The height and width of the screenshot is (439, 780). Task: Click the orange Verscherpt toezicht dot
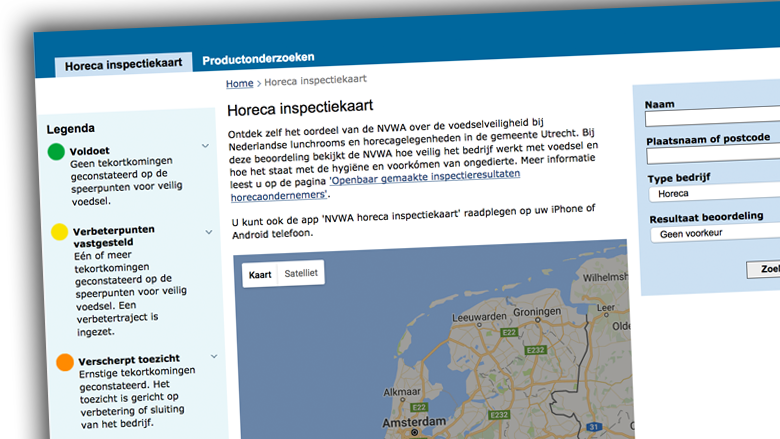(65, 362)
